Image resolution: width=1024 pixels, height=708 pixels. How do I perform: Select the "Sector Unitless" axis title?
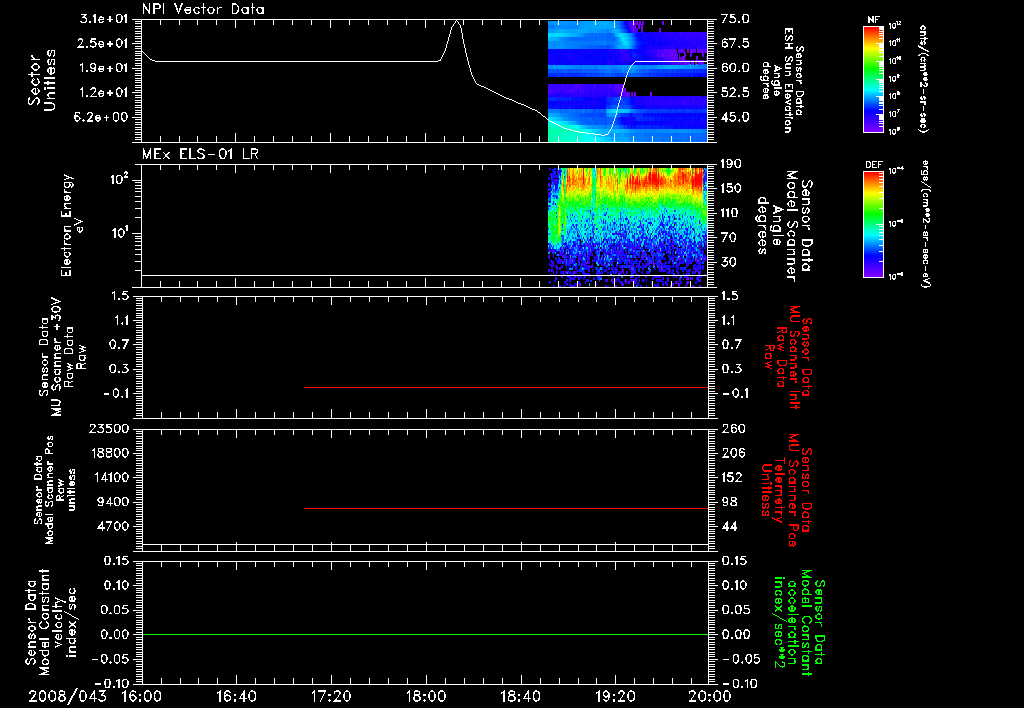click(x=42, y=80)
